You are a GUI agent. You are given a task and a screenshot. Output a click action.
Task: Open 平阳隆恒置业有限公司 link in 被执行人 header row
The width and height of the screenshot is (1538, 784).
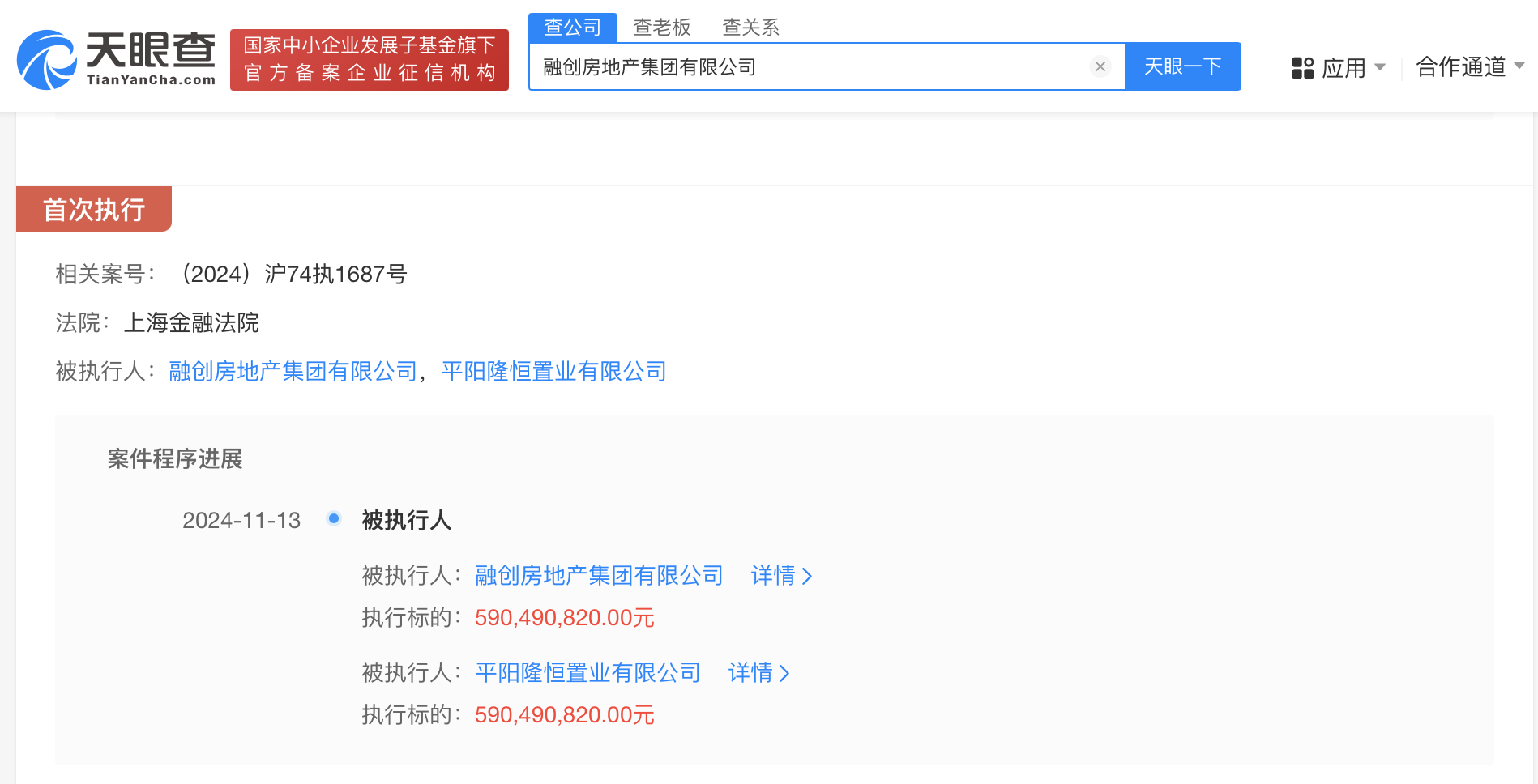[x=553, y=371]
